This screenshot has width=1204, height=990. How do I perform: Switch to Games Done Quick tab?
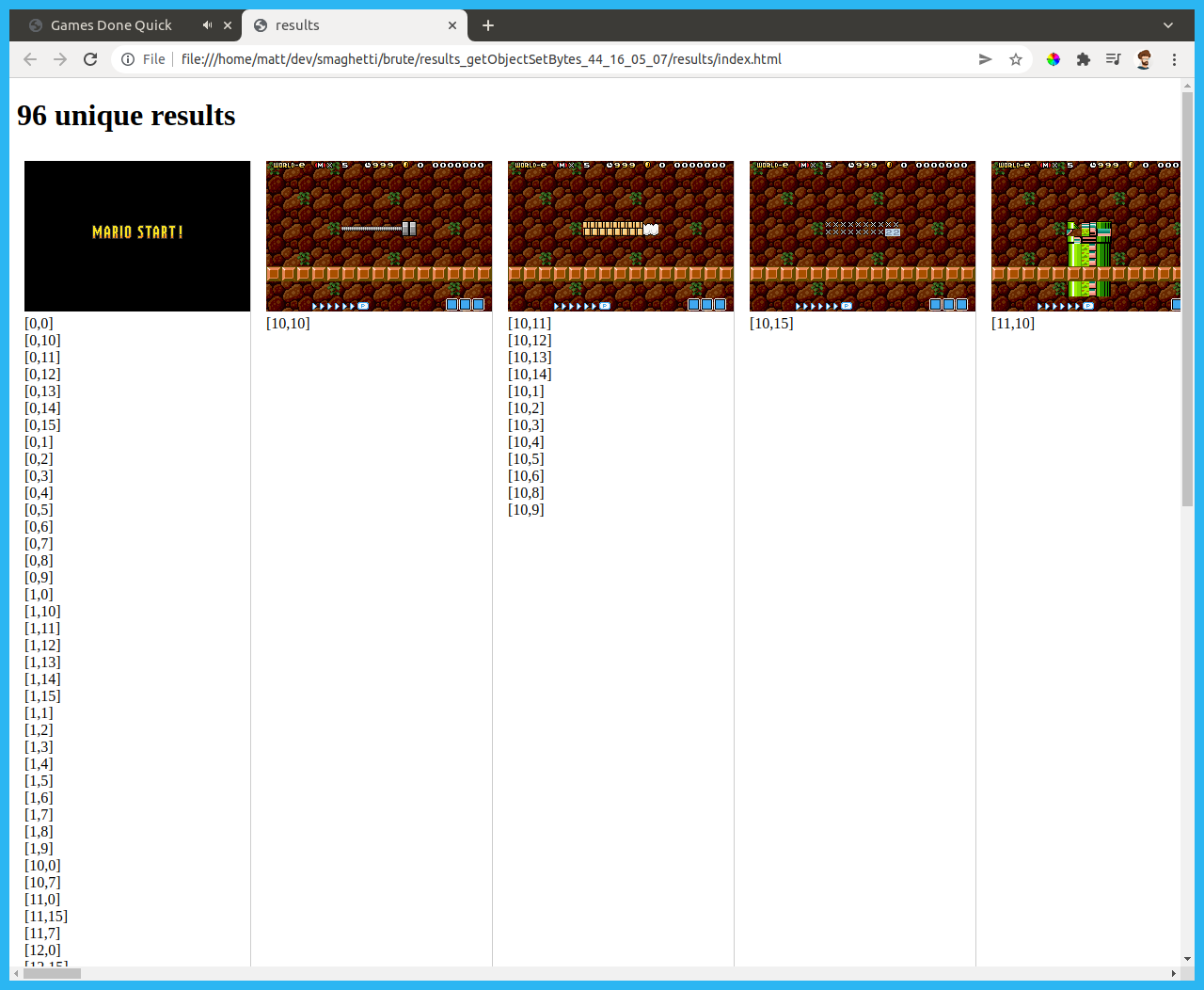[128, 25]
